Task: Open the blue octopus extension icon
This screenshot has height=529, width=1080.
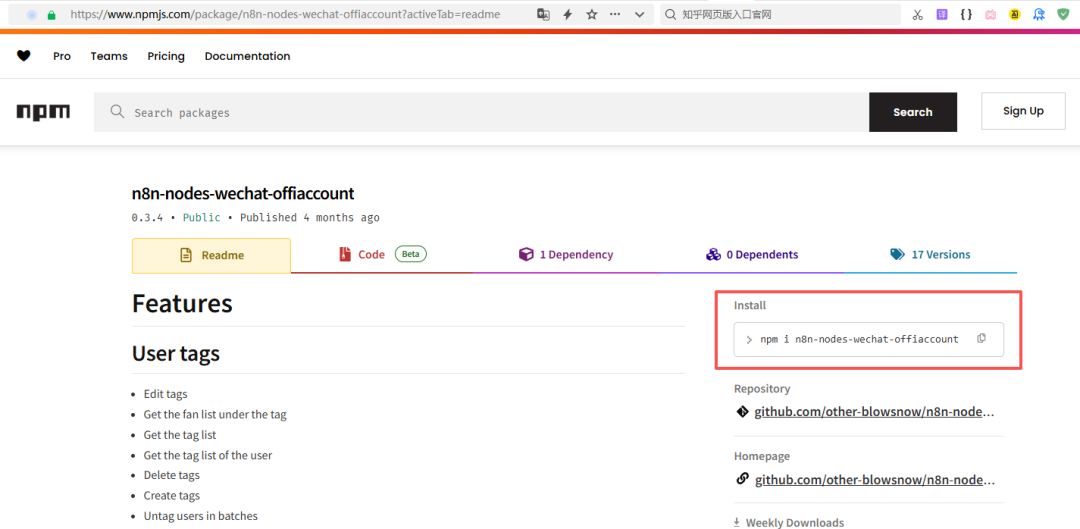Action: pyautogui.click(x=1039, y=14)
